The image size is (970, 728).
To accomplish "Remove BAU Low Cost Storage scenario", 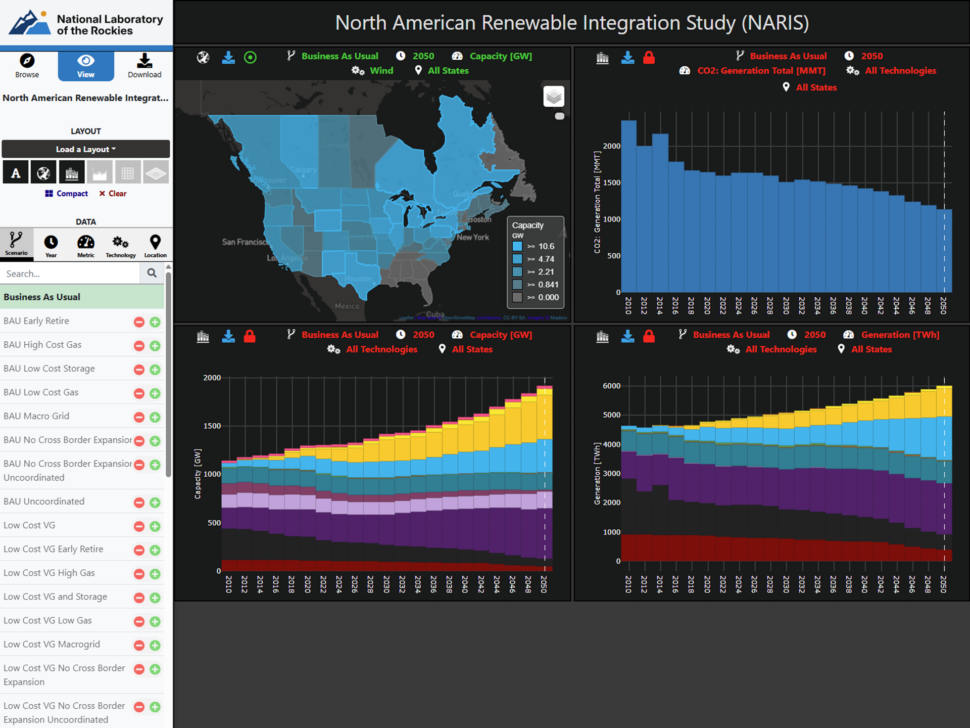I will 139,370.
